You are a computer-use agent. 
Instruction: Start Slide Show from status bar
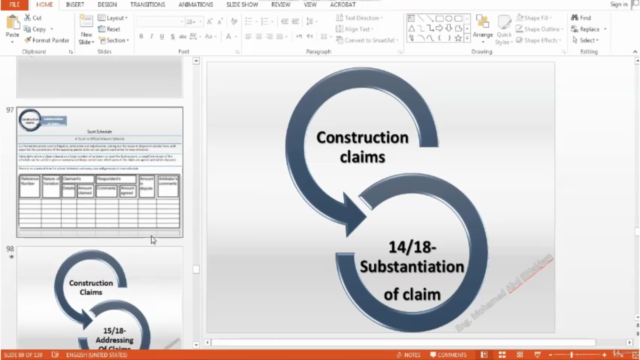click(538, 355)
